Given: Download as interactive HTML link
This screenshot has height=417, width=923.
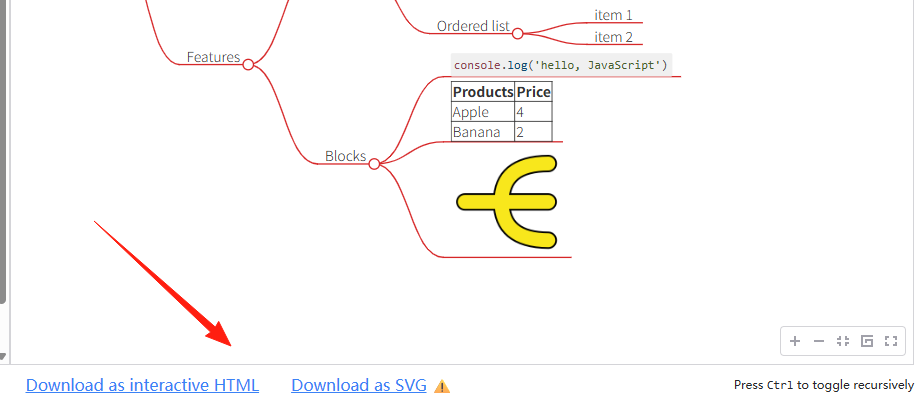Looking at the screenshot, I should (142, 385).
